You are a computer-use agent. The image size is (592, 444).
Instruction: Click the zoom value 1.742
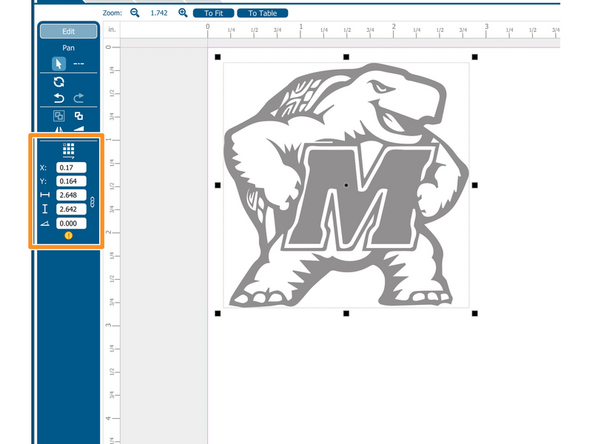click(x=159, y=13)
